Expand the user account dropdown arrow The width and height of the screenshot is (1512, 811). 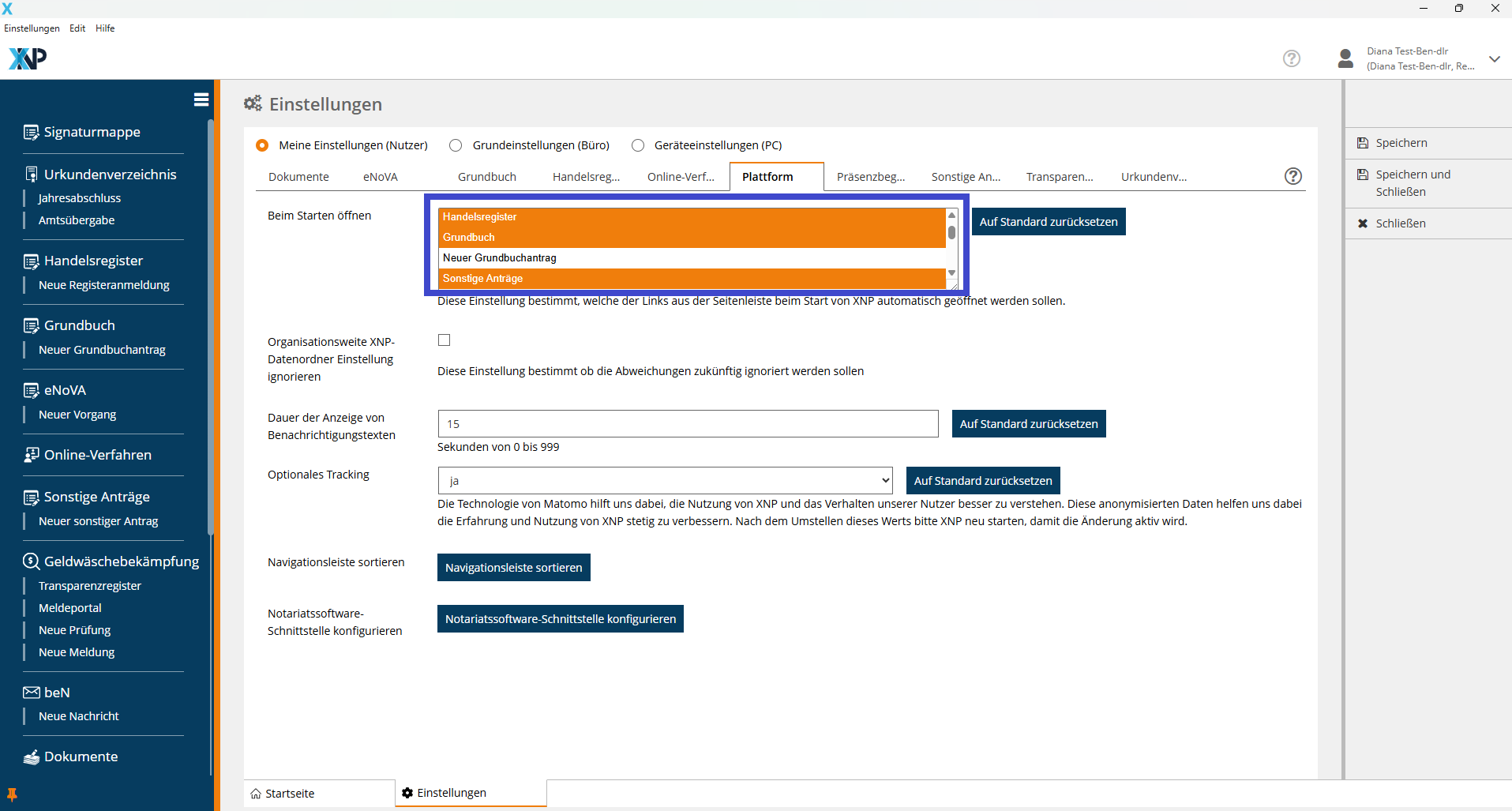click(1494, 59)
